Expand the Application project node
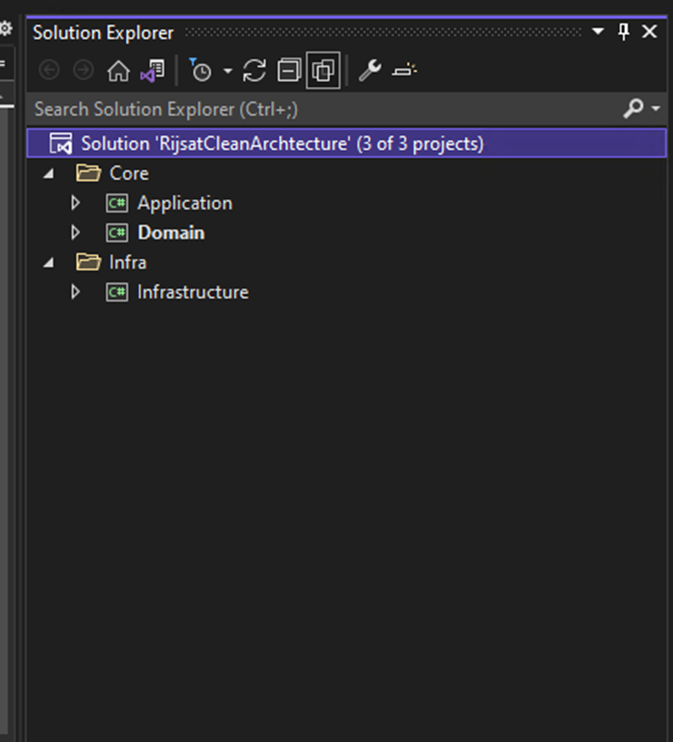 [75, 203]
